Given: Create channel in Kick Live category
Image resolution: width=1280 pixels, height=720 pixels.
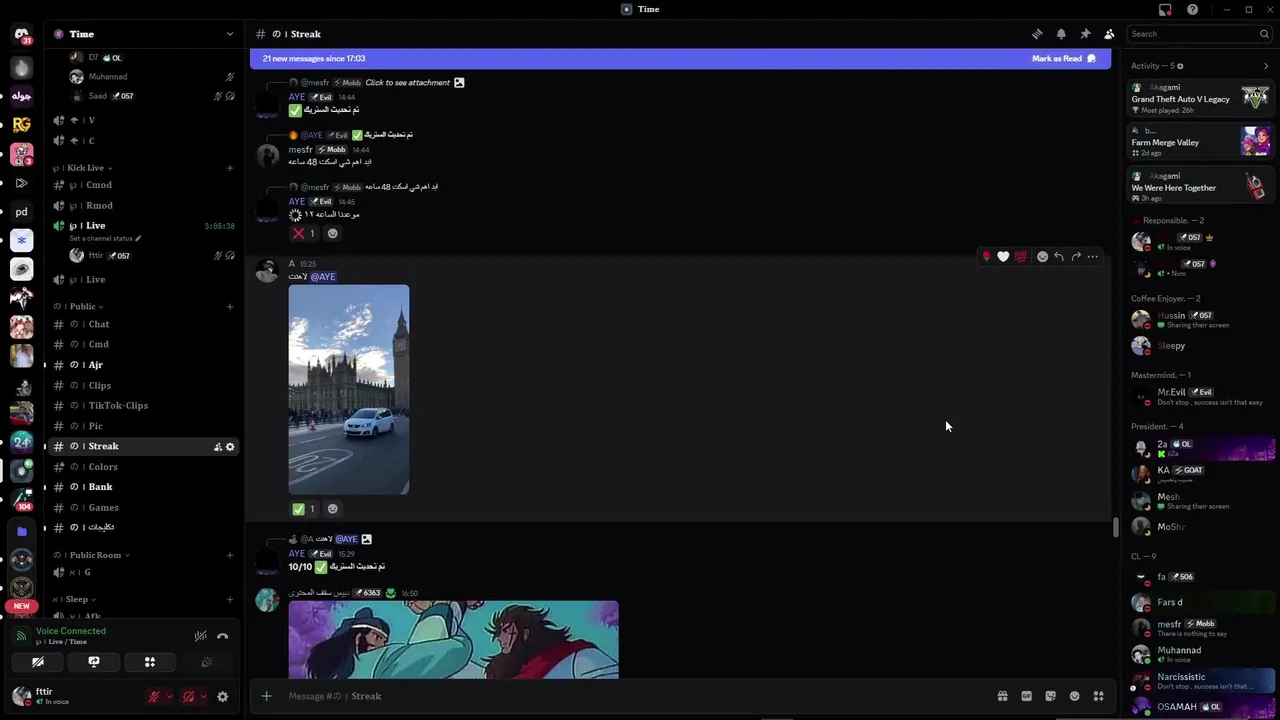Looking at the screenshot, I should [229, 168].
